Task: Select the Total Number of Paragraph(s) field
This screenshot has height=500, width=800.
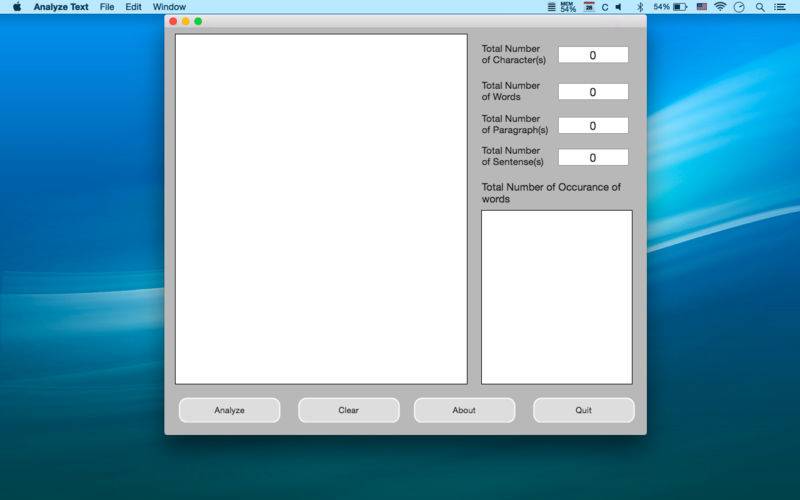Action: point(593,126)
